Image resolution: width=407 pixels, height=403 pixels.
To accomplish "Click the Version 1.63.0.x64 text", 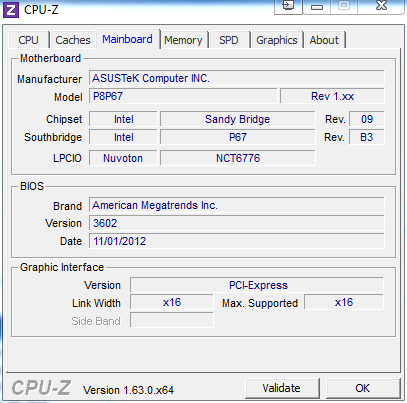I will [x=129, y=390].
